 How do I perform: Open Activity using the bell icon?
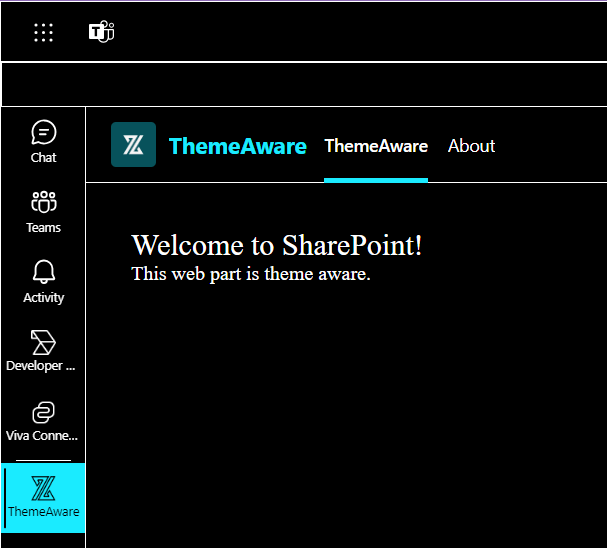tap(43, 272)
